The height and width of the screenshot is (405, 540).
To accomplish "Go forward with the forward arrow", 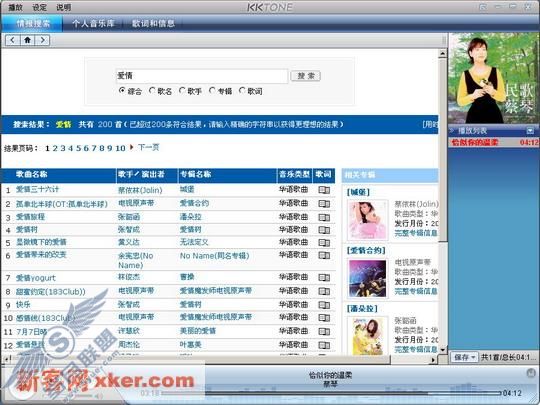I will point(42,40).
